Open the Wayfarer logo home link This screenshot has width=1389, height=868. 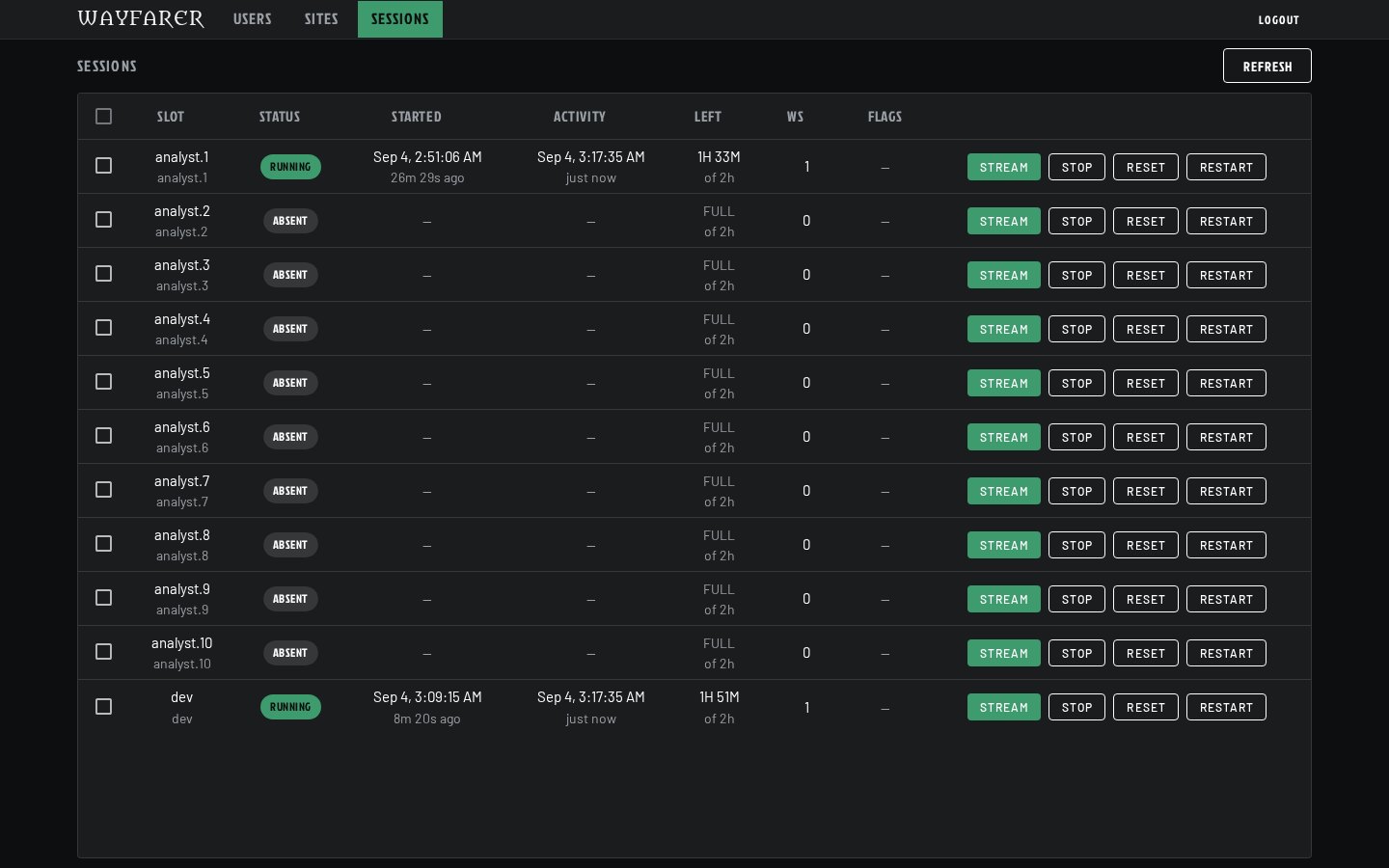(x=141, y=19)
